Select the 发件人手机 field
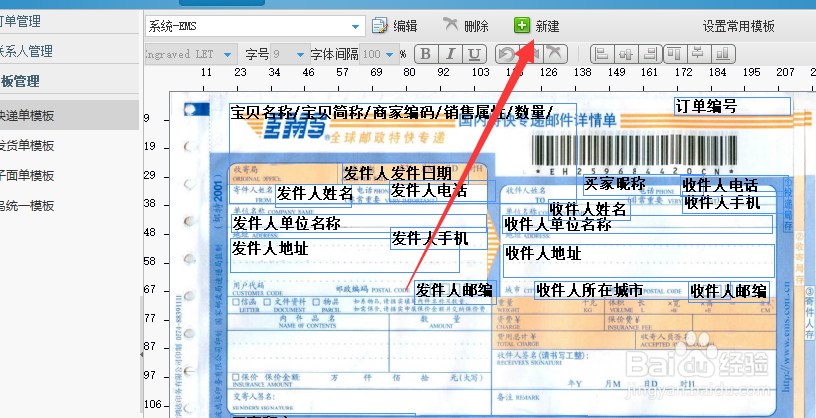Screen dimensions: 816x418 (x=439, y=239)
